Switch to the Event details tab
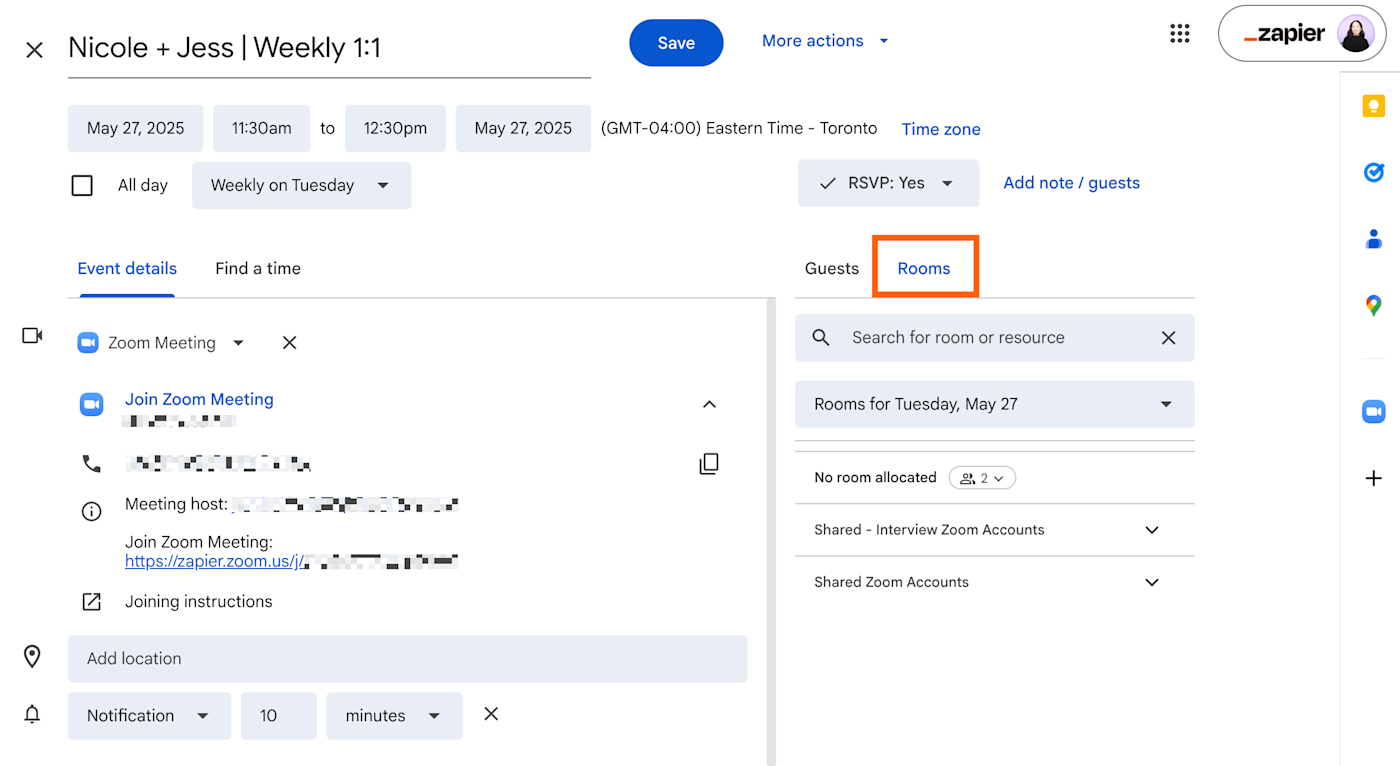Screen dimensions: 1400x766 coord(127,269)
